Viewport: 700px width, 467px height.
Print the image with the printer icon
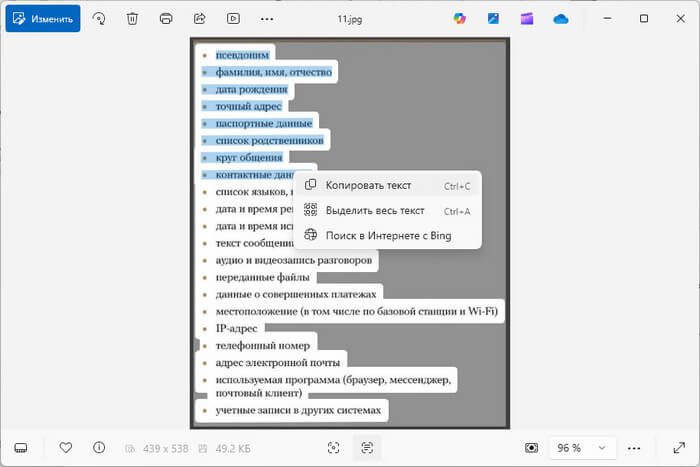coord(166,18)
